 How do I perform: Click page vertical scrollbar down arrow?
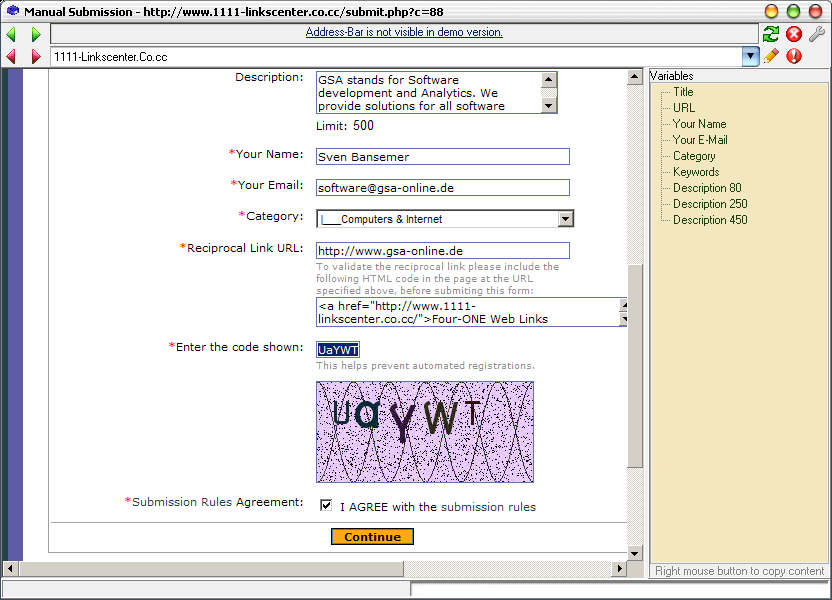[x=635, y=553]
